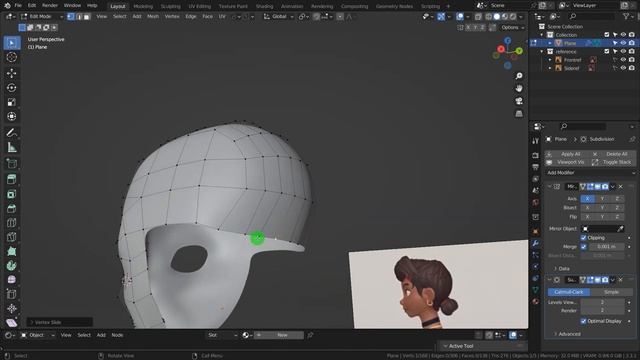Open viewport Options dropdown
Image resolution: width=640 pixels, height=360 pixels.
coord(513,27)
